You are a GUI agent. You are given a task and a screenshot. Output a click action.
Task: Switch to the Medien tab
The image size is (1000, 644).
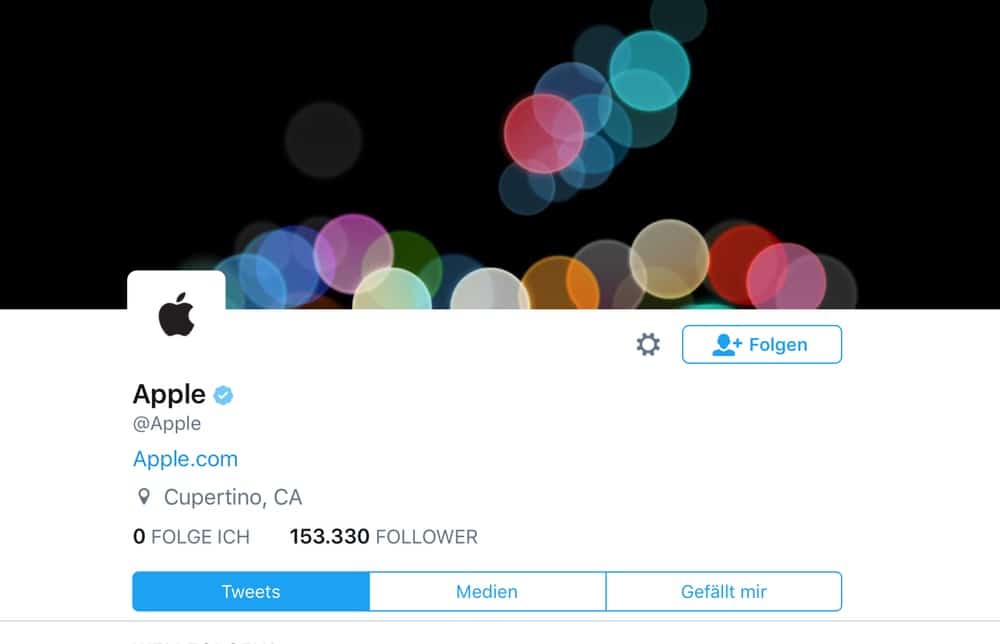pyautogui.click(x=487, y=592)
